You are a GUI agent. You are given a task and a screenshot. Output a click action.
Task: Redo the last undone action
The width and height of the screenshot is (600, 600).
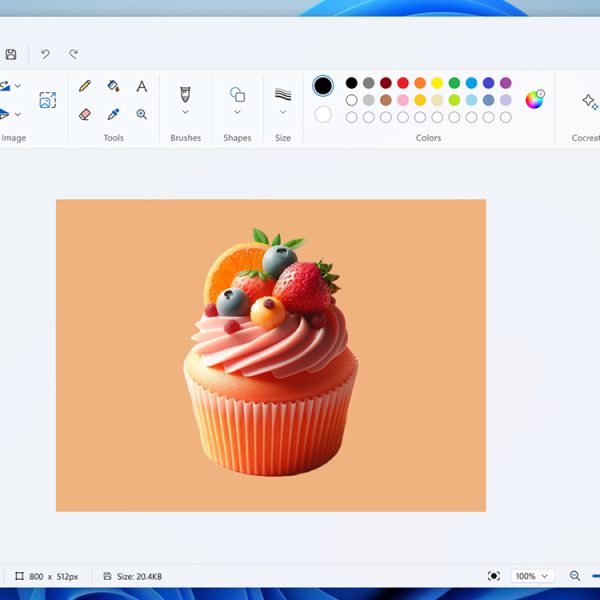point(73,54)
